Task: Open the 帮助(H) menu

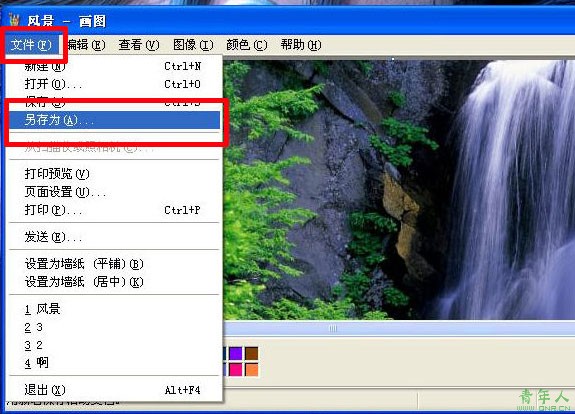Action: pyautogui.click(x=301, y=45)
